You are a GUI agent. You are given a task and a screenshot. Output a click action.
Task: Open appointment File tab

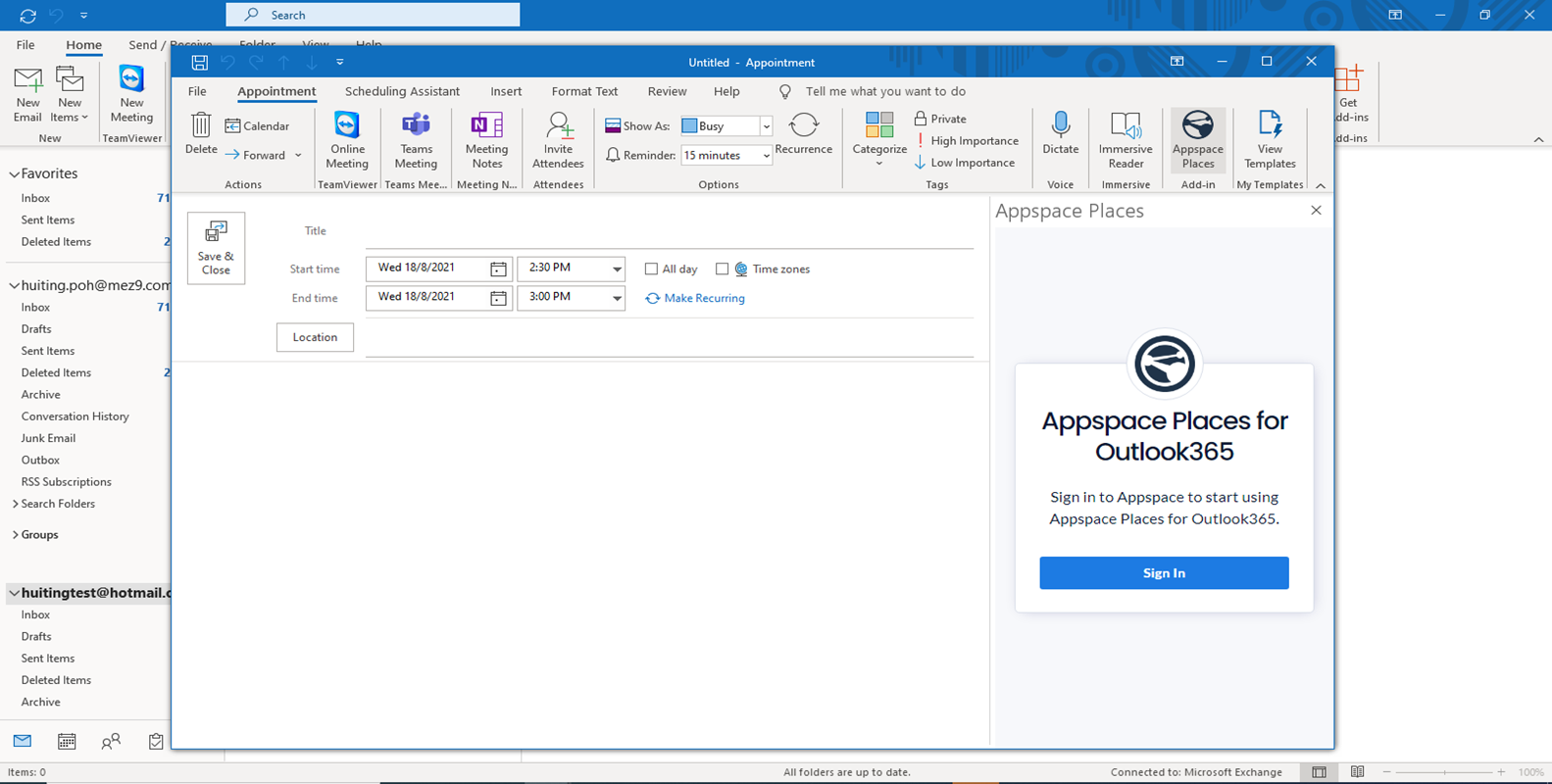pyautogui.click(x=197, y=91)
